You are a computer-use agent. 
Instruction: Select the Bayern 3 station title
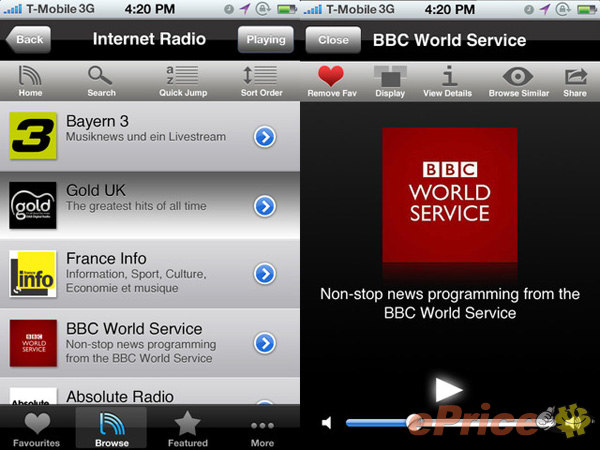(97, 121)
